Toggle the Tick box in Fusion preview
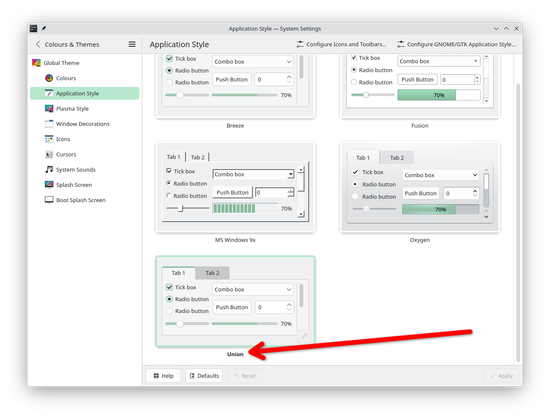The image size is (550, 419). (354, 58)
